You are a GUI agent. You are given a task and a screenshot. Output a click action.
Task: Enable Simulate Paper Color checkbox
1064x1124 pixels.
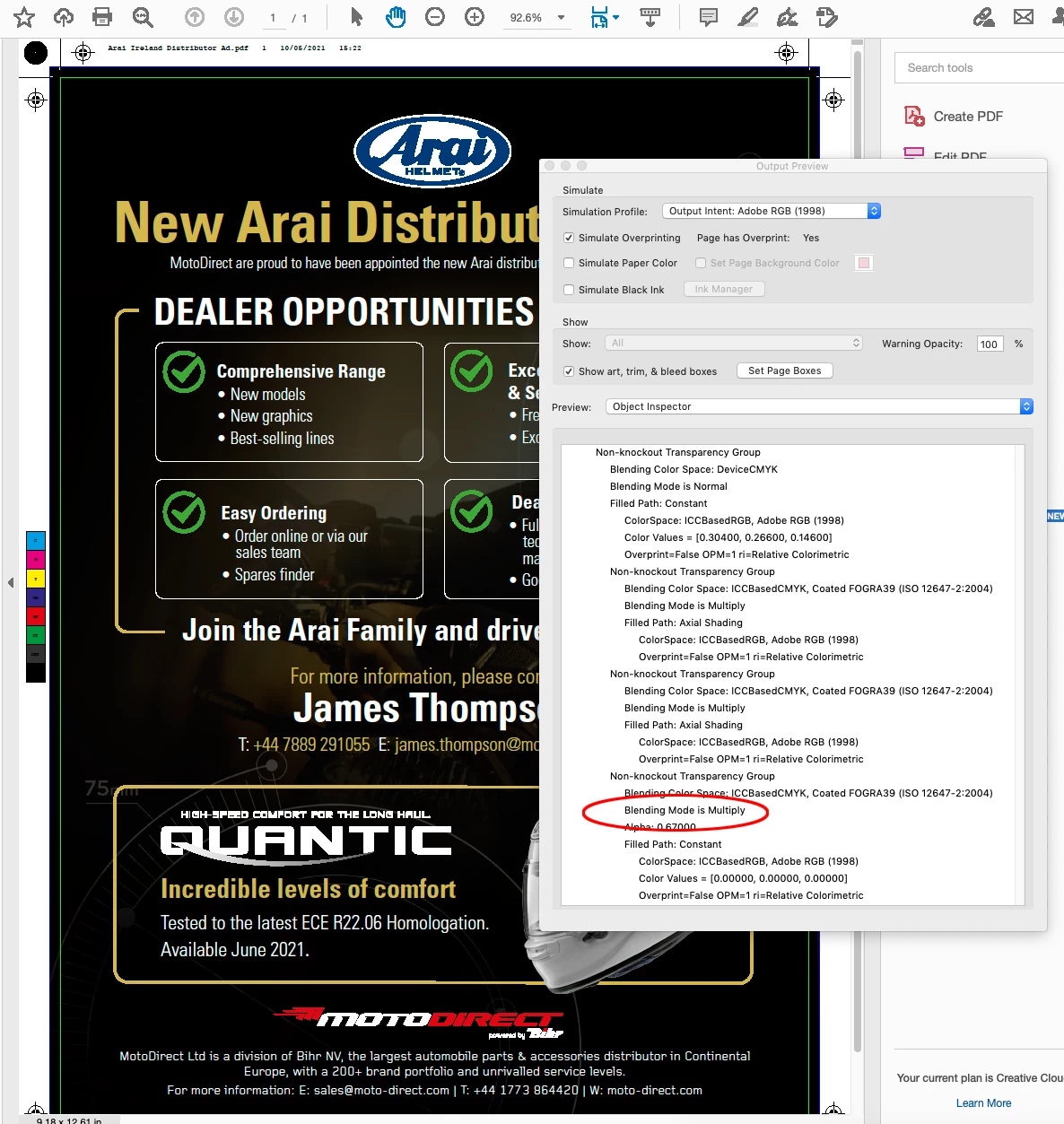pyautogui.click(x=569, y=263)
